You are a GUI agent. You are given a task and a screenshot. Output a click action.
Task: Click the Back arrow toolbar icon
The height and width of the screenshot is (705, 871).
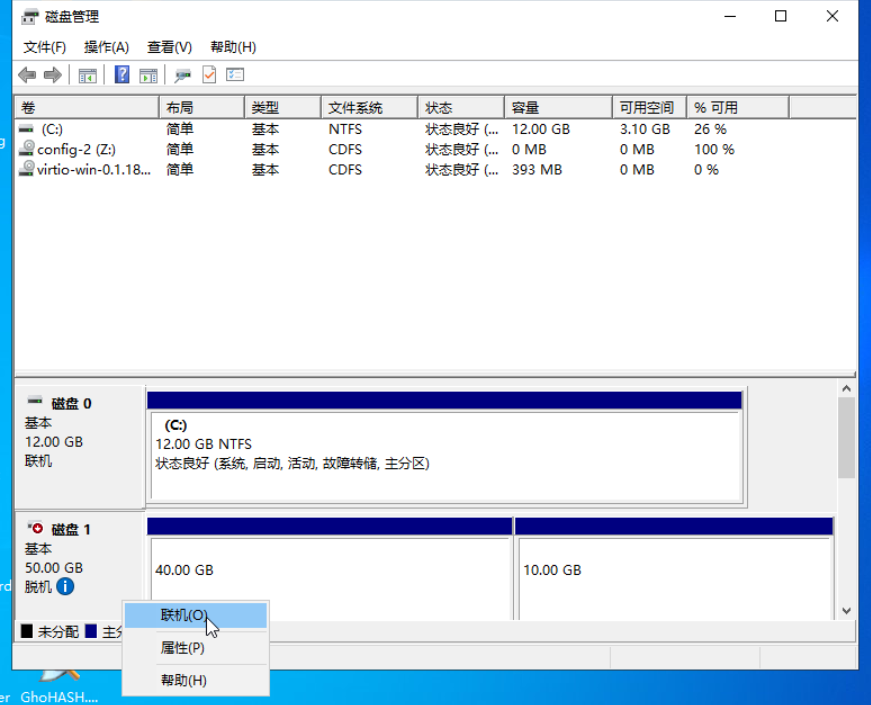coord(27,75)
